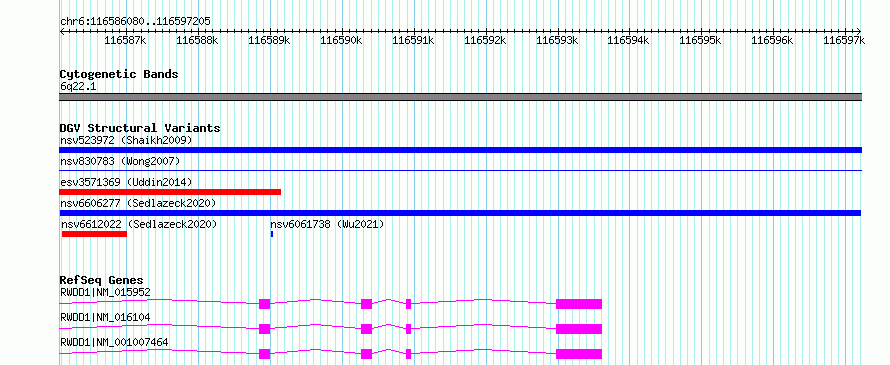The width and height of the screenshot is (890, 365).
Task: Click the esv3571369 (Uddin2014) label
Action: click(126, 182)
